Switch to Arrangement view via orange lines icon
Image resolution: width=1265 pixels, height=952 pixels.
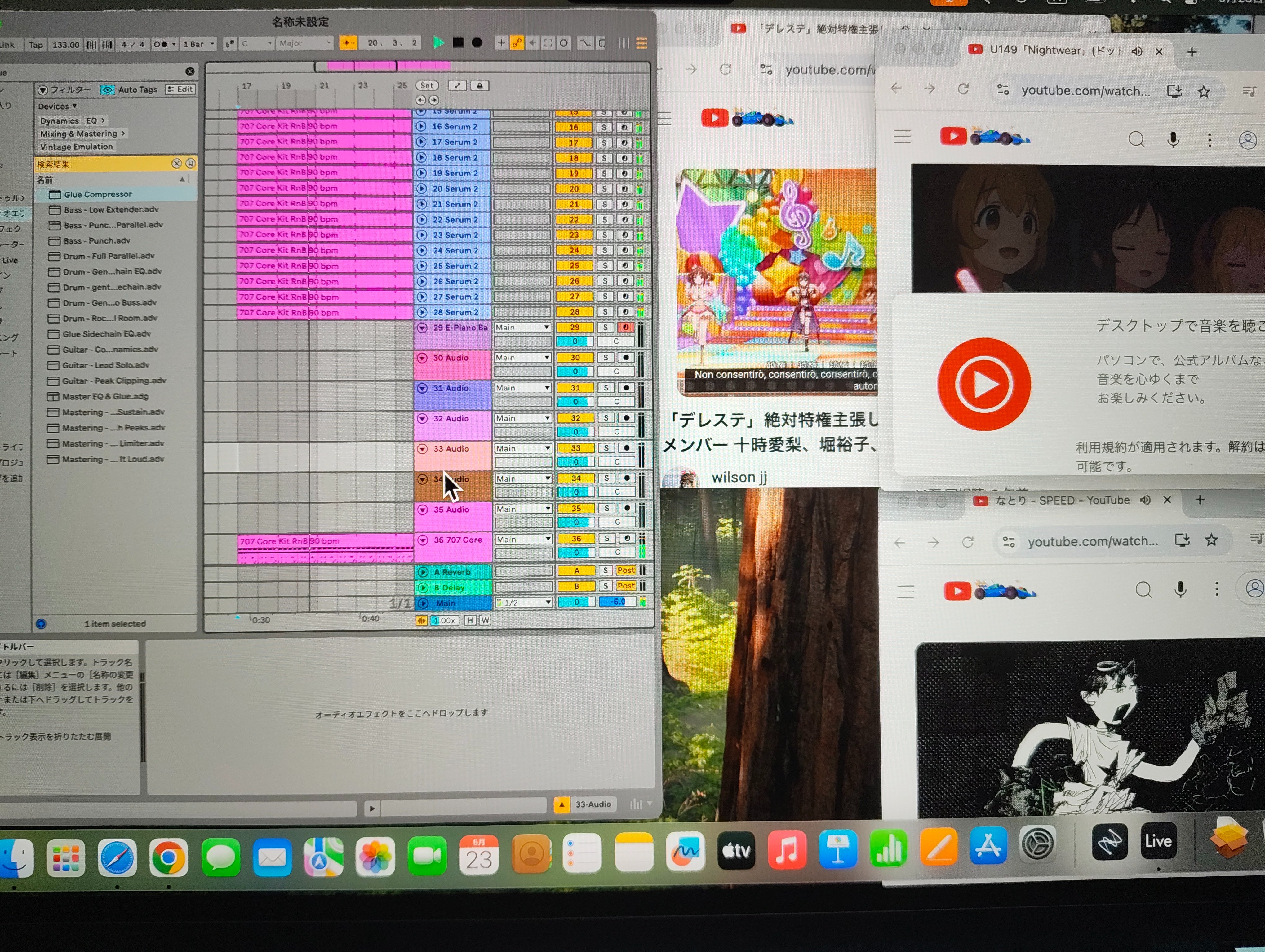click(642, 43)
